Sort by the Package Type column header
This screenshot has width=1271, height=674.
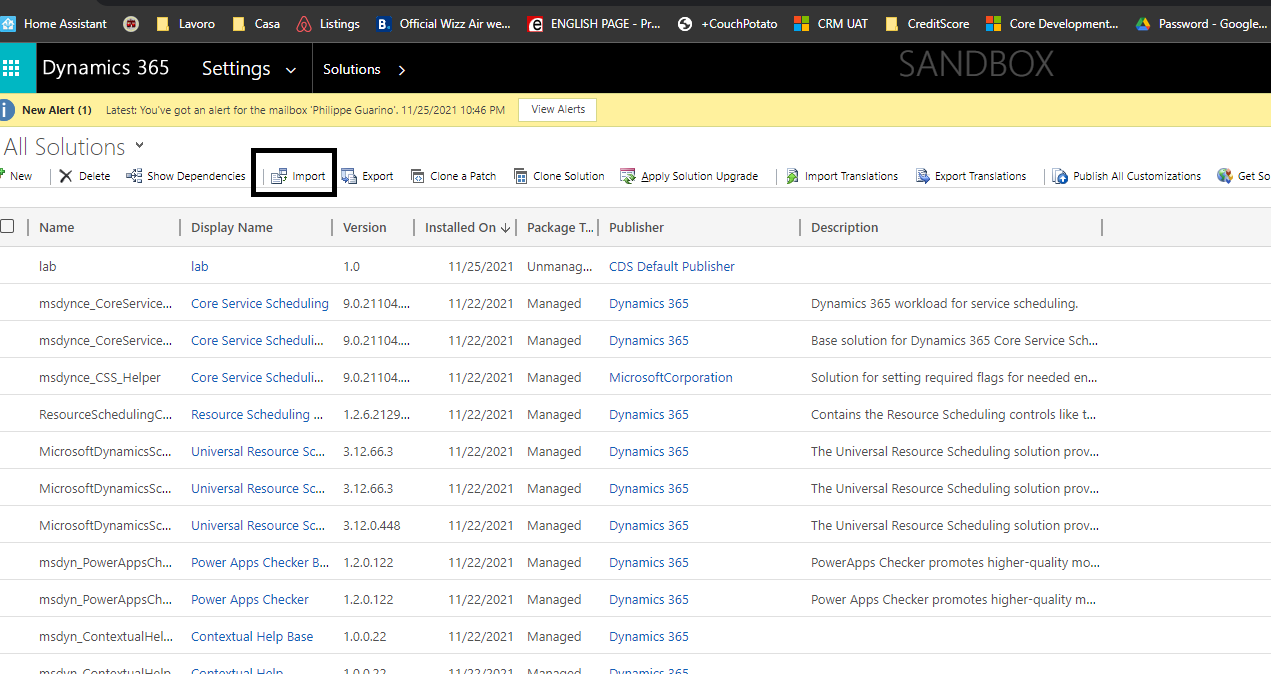point(560,227)
